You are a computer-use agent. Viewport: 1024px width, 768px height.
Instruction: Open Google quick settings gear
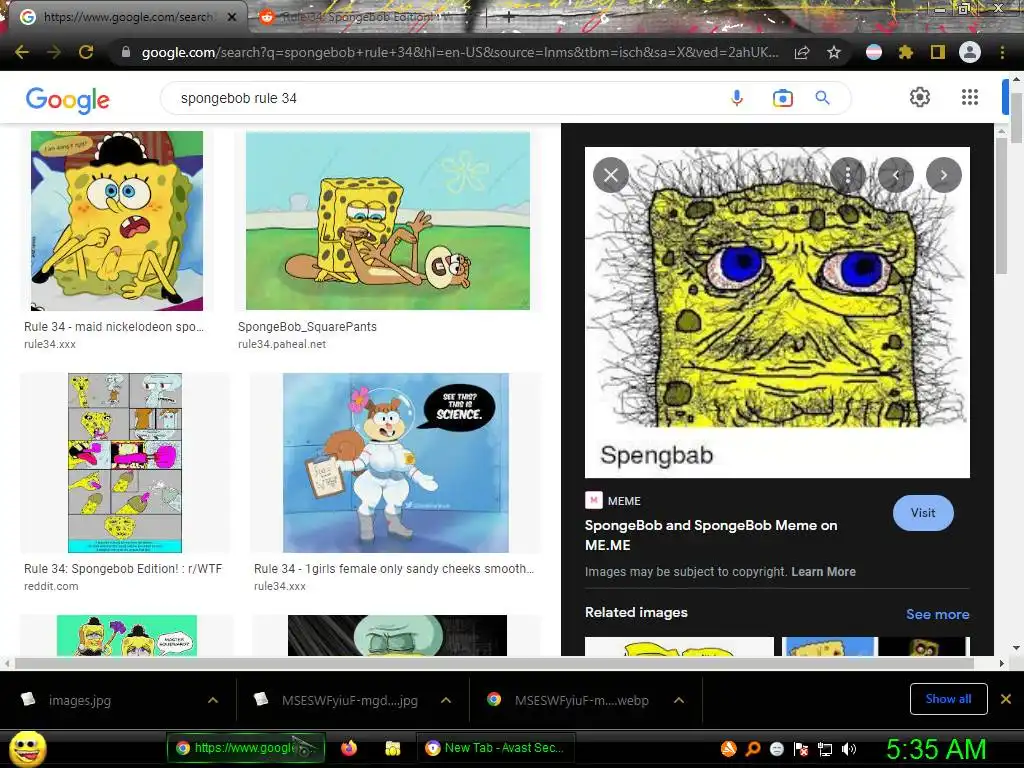click(x=920, y=97)
